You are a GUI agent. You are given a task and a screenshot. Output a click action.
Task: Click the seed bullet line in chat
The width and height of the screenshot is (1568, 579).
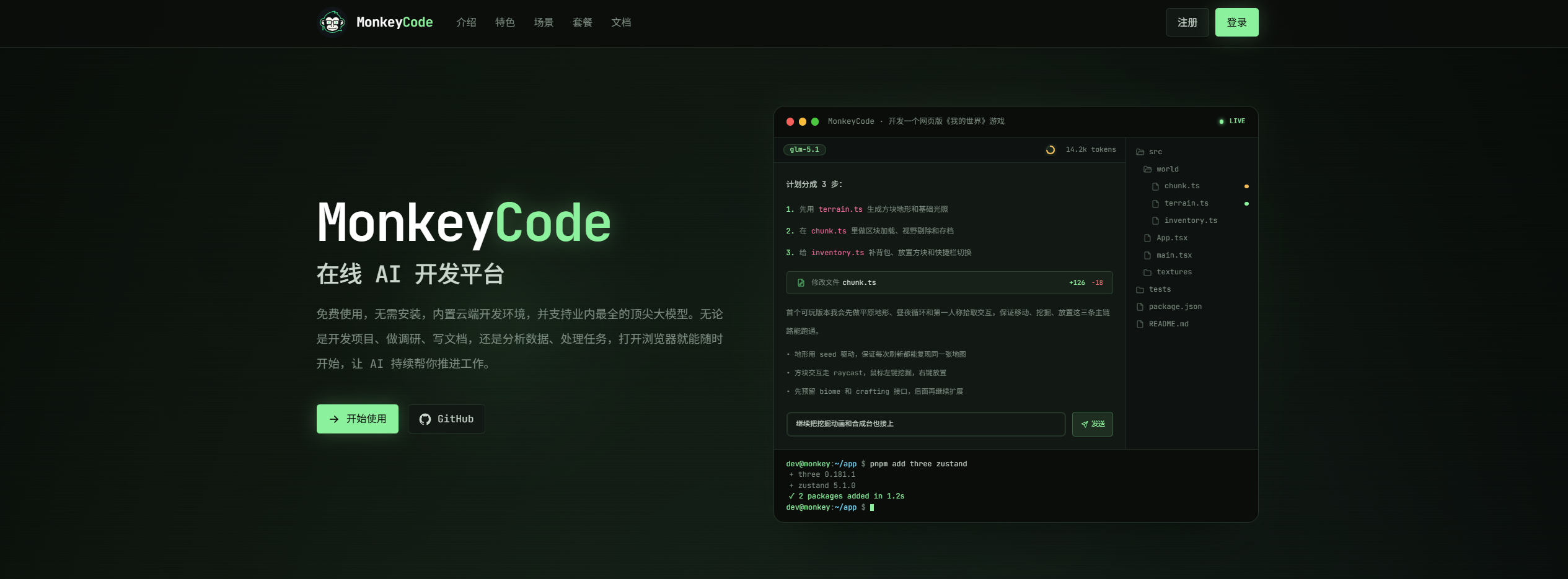pyautogui.click(x=876, y=354)
